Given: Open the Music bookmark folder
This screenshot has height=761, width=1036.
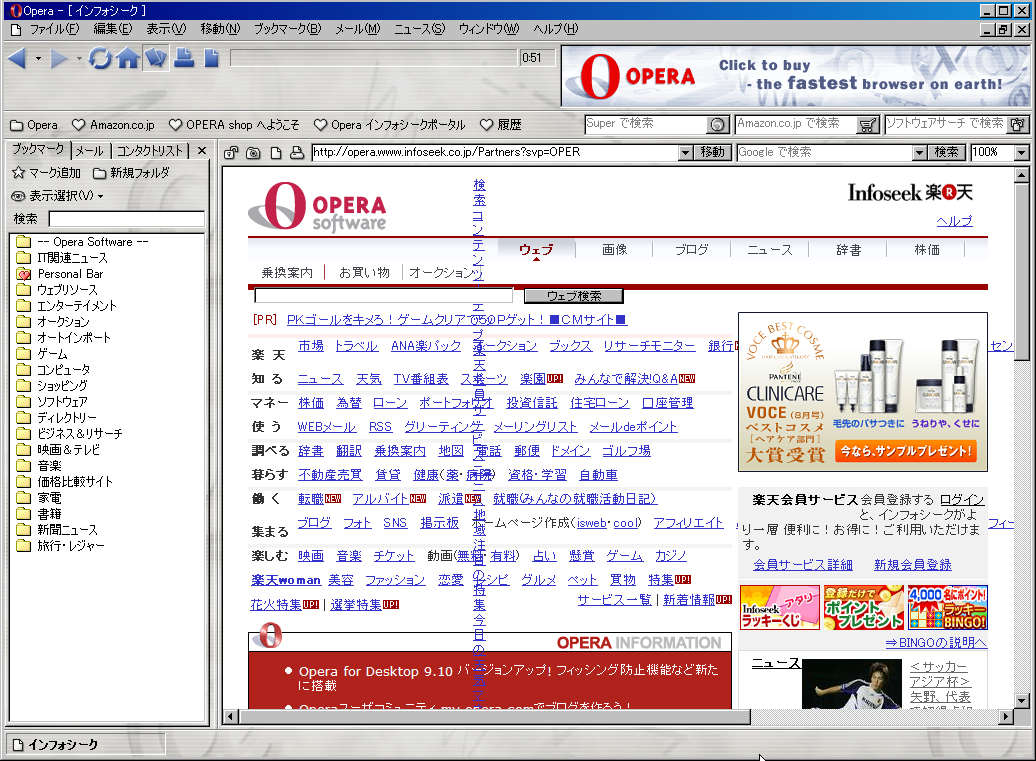Looking at the screenshot, I should [39, 466].
